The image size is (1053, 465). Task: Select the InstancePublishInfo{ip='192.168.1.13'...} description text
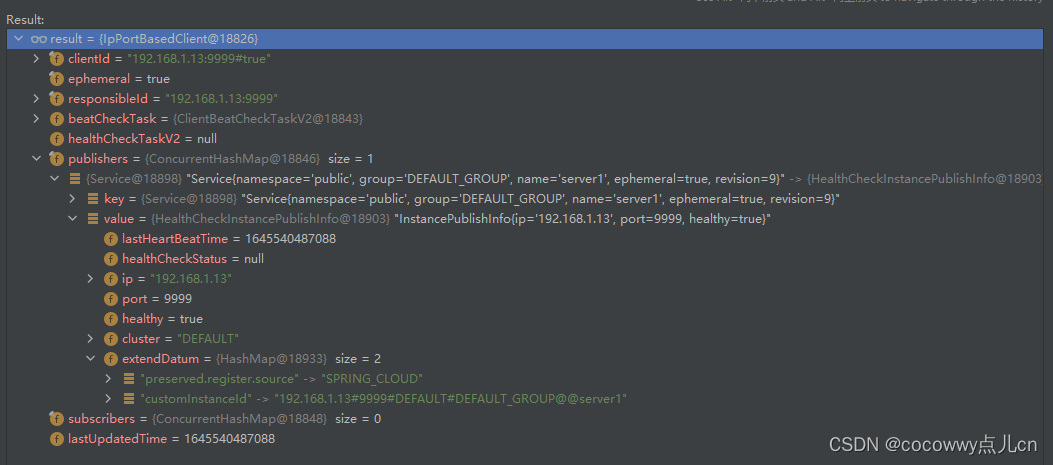584,218
